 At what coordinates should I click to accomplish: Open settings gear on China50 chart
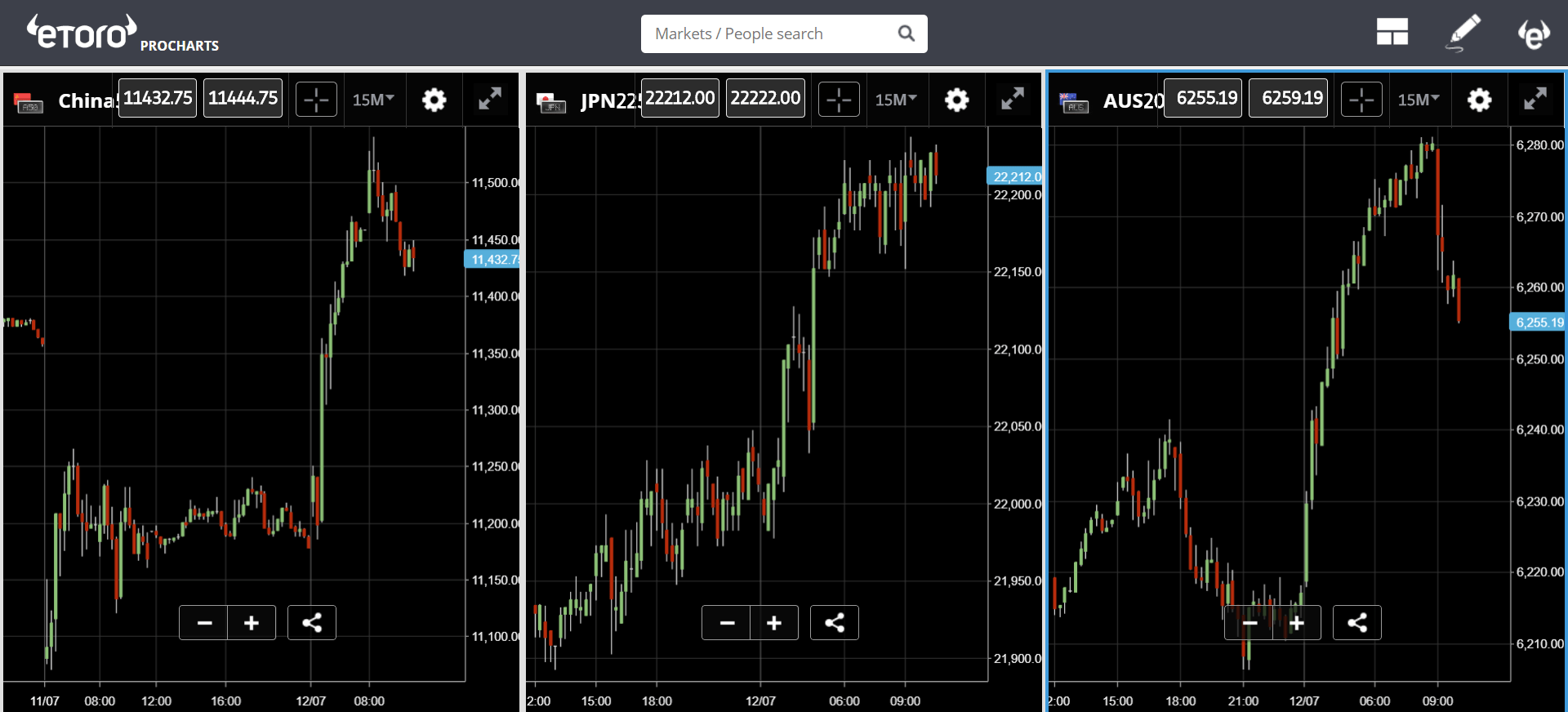434,100
